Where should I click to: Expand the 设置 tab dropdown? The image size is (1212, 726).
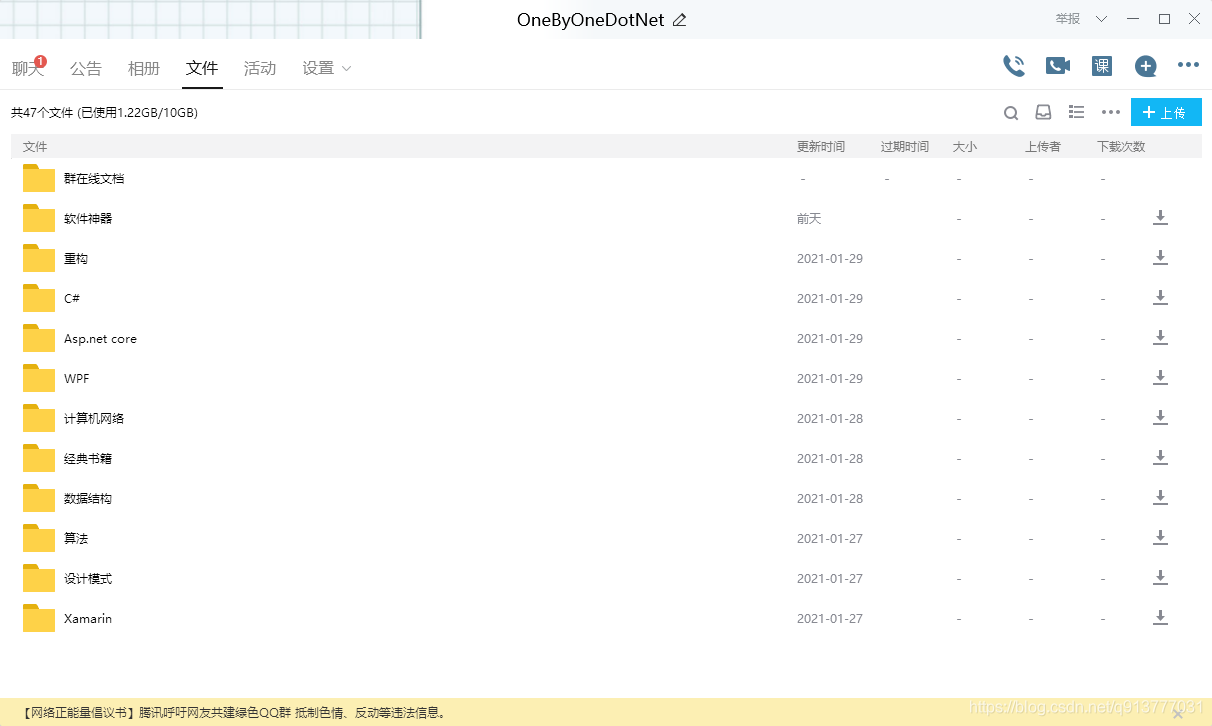[x=347, y=69]
